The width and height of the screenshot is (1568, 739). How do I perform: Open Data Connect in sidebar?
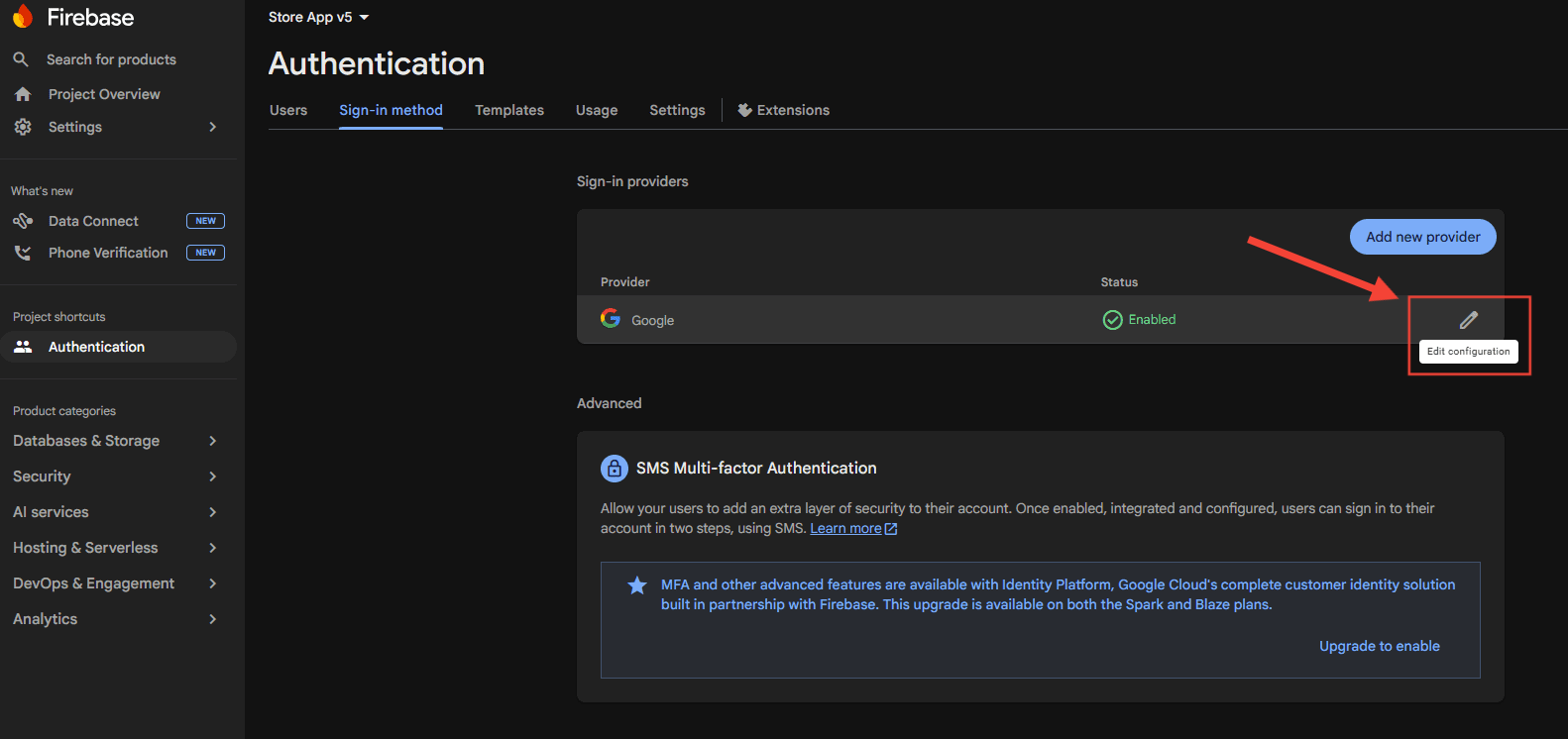point(93,221)
